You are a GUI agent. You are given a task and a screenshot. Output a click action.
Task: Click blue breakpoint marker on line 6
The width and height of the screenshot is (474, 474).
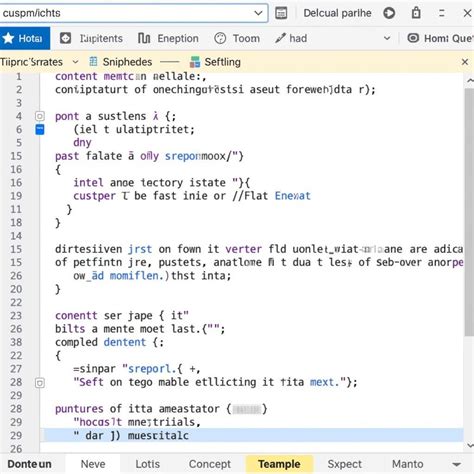point(40,129)
